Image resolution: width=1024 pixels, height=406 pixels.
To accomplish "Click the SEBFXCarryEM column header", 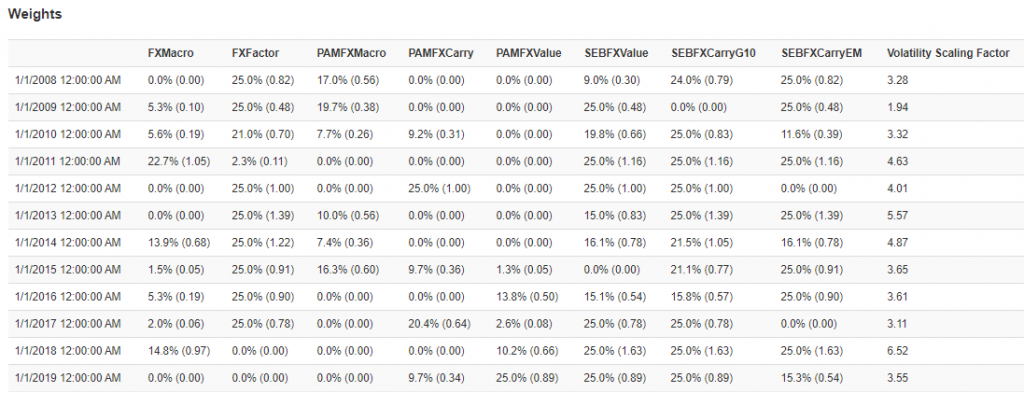I will [822, 54].
